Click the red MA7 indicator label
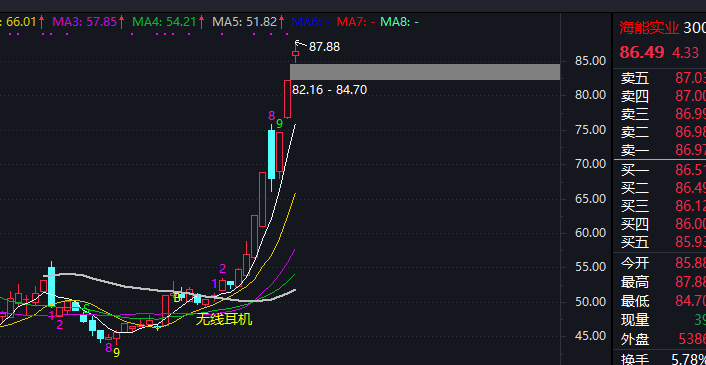This screenshot has height=365, width=706. coord(356,22)
